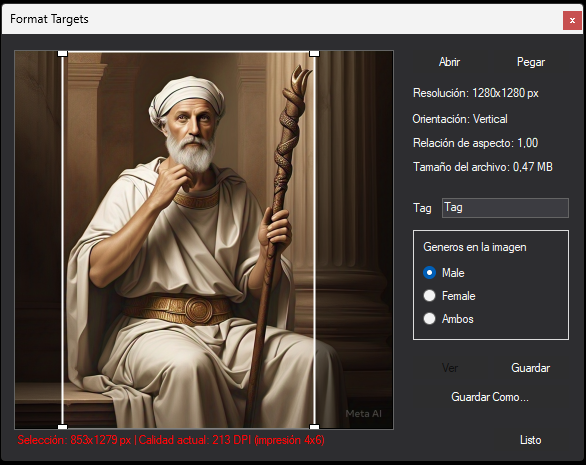Click the bottom-right crop selection handle
The height and width of the screenshot is (465, 586).
coord(315,426)
